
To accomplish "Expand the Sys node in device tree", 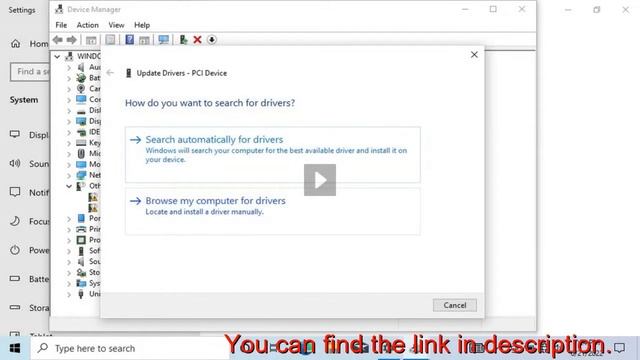I will click(x=69, y=283).
